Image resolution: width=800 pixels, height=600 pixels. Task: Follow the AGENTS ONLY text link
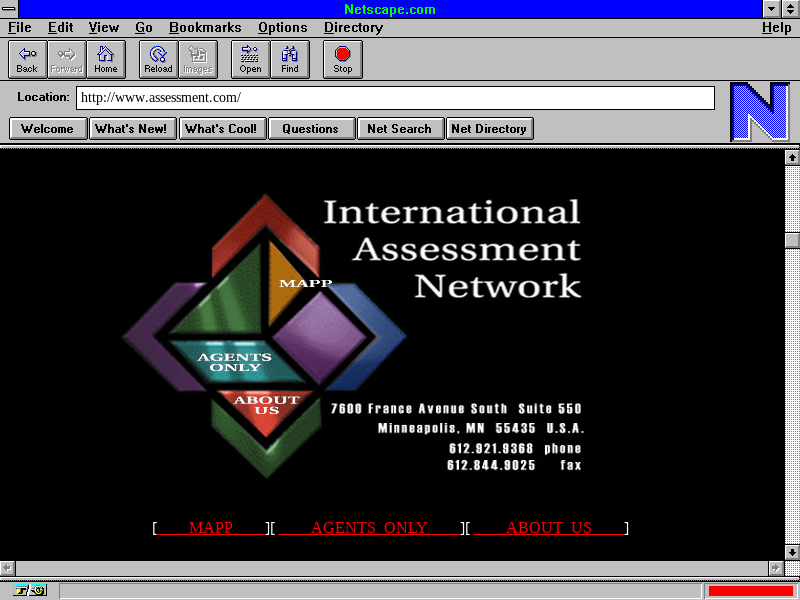[369, 528]
